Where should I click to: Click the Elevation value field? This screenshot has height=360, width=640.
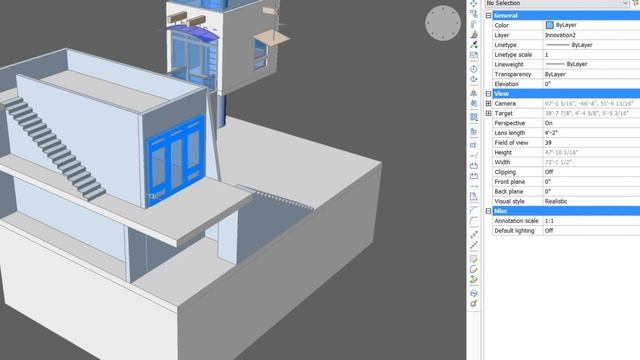591,84
